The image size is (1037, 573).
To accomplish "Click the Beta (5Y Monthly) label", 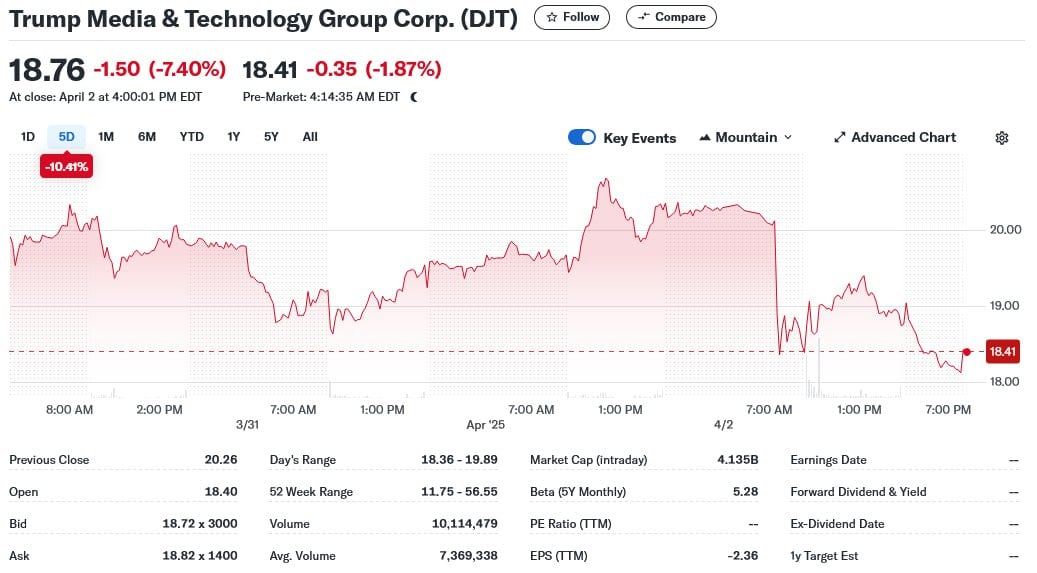I will tap(578, 492).
